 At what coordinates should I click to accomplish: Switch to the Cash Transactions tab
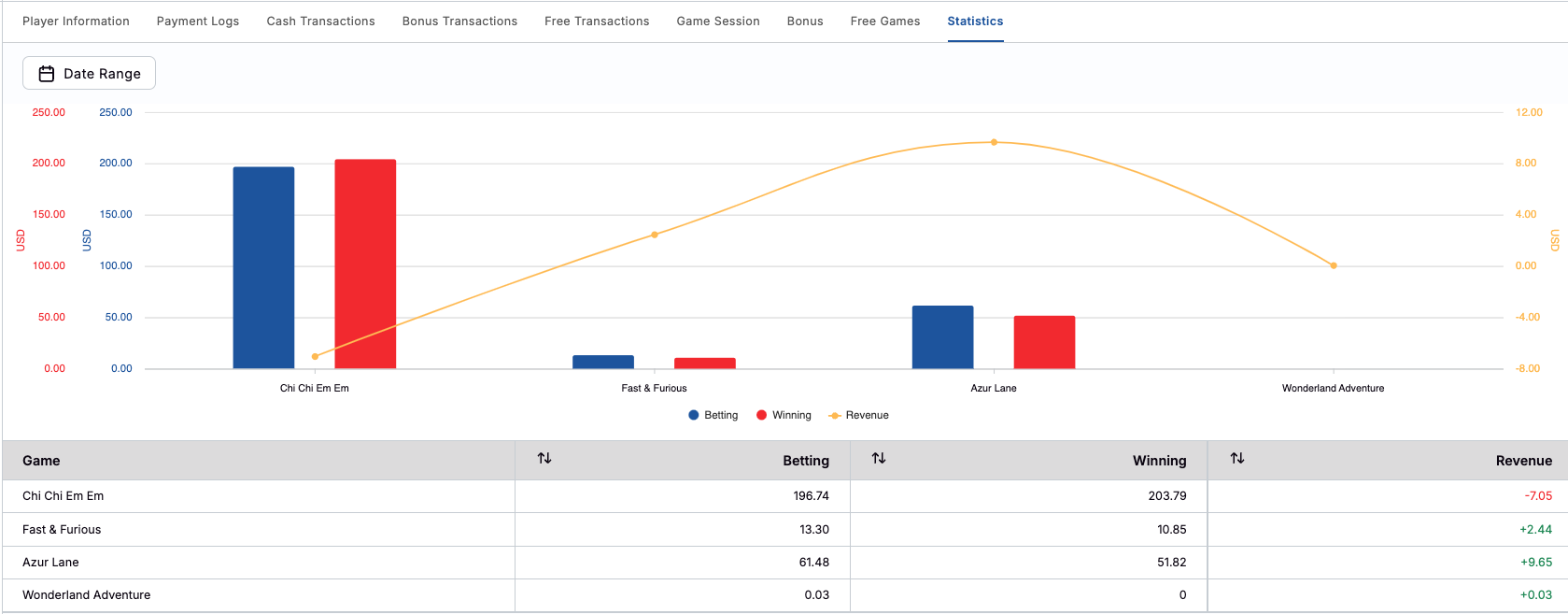pos(320,21)
